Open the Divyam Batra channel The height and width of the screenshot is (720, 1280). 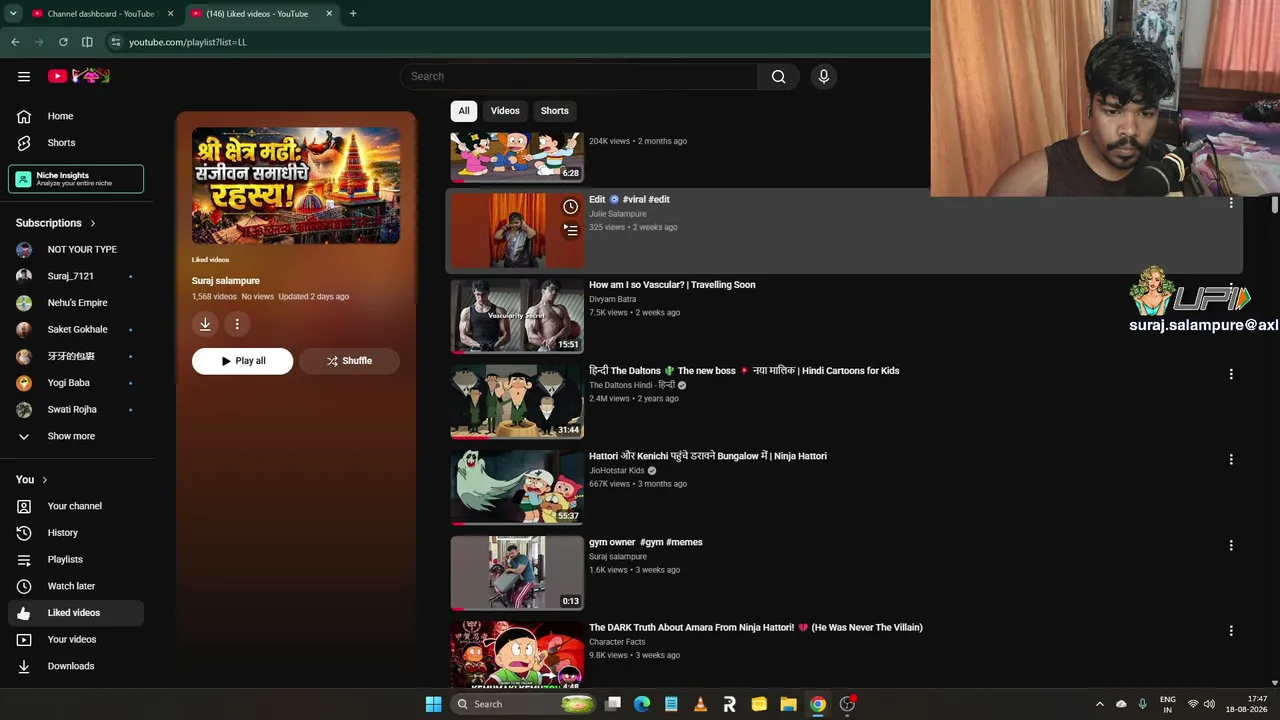pyautogui.click(x=613, y=299)
